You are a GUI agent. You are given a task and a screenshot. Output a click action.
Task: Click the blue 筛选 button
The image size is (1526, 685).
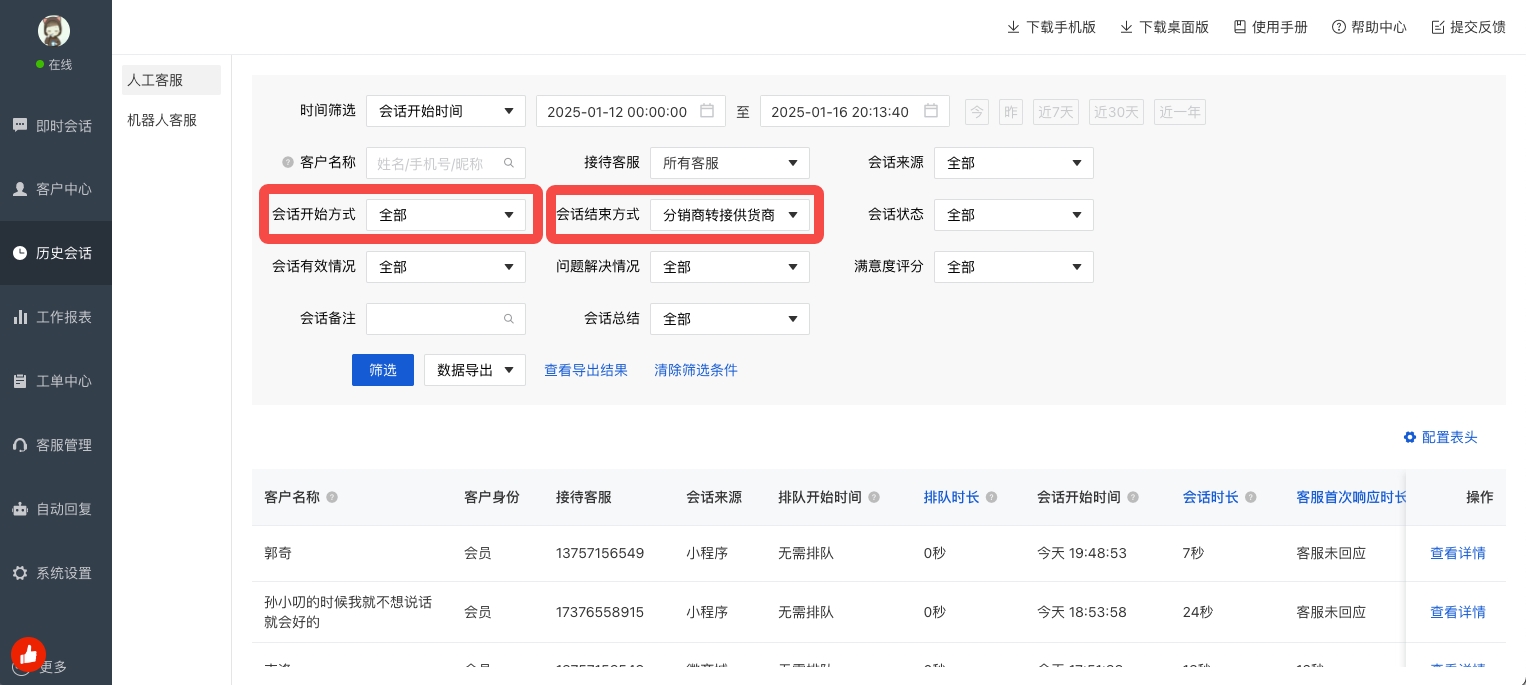383,370
